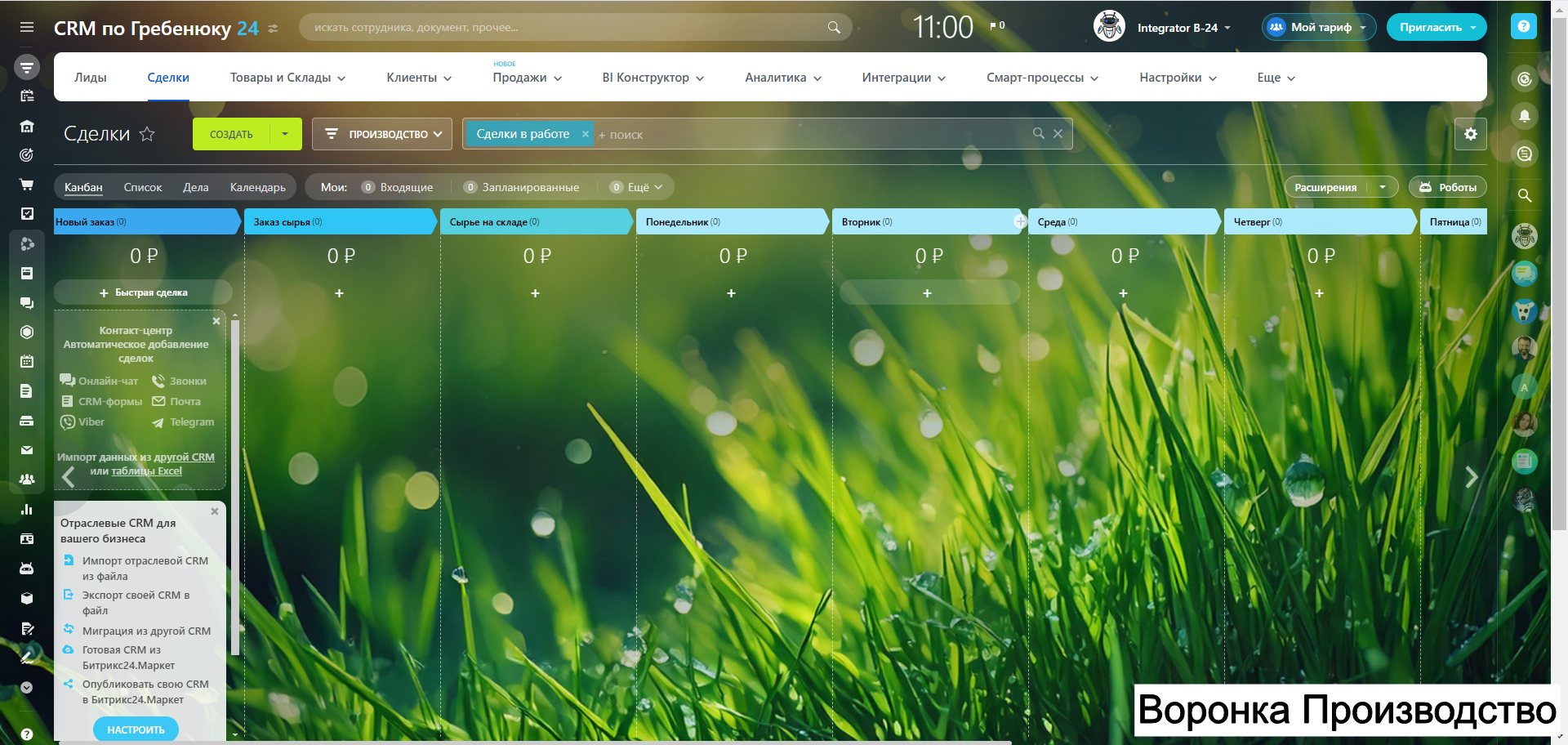This screenshot has height=745, width=1568.
Task: Open the Мой тариф button
Action: [x=1319, y=27]
